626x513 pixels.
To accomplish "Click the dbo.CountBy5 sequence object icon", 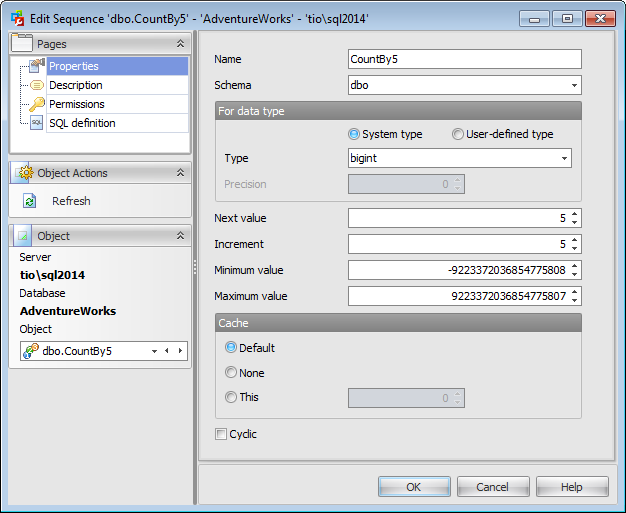I will 31,351.
